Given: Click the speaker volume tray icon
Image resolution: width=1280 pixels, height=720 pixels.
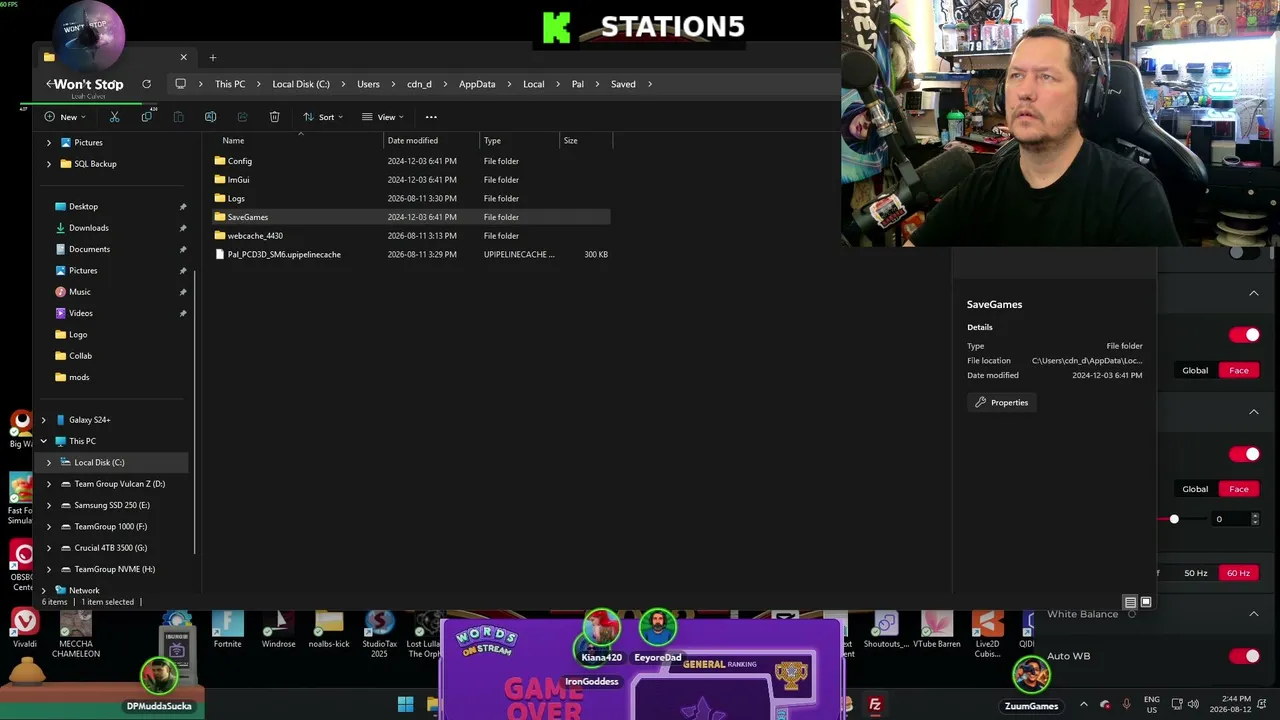Looking at the screenshot, I should (x=1194, y=705).
